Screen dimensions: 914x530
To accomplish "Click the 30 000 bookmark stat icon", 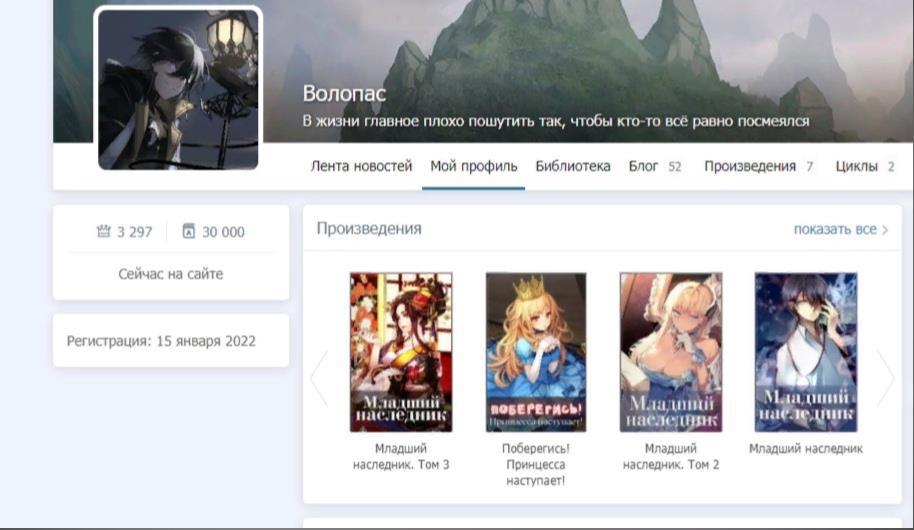I will tap(188, 232).
